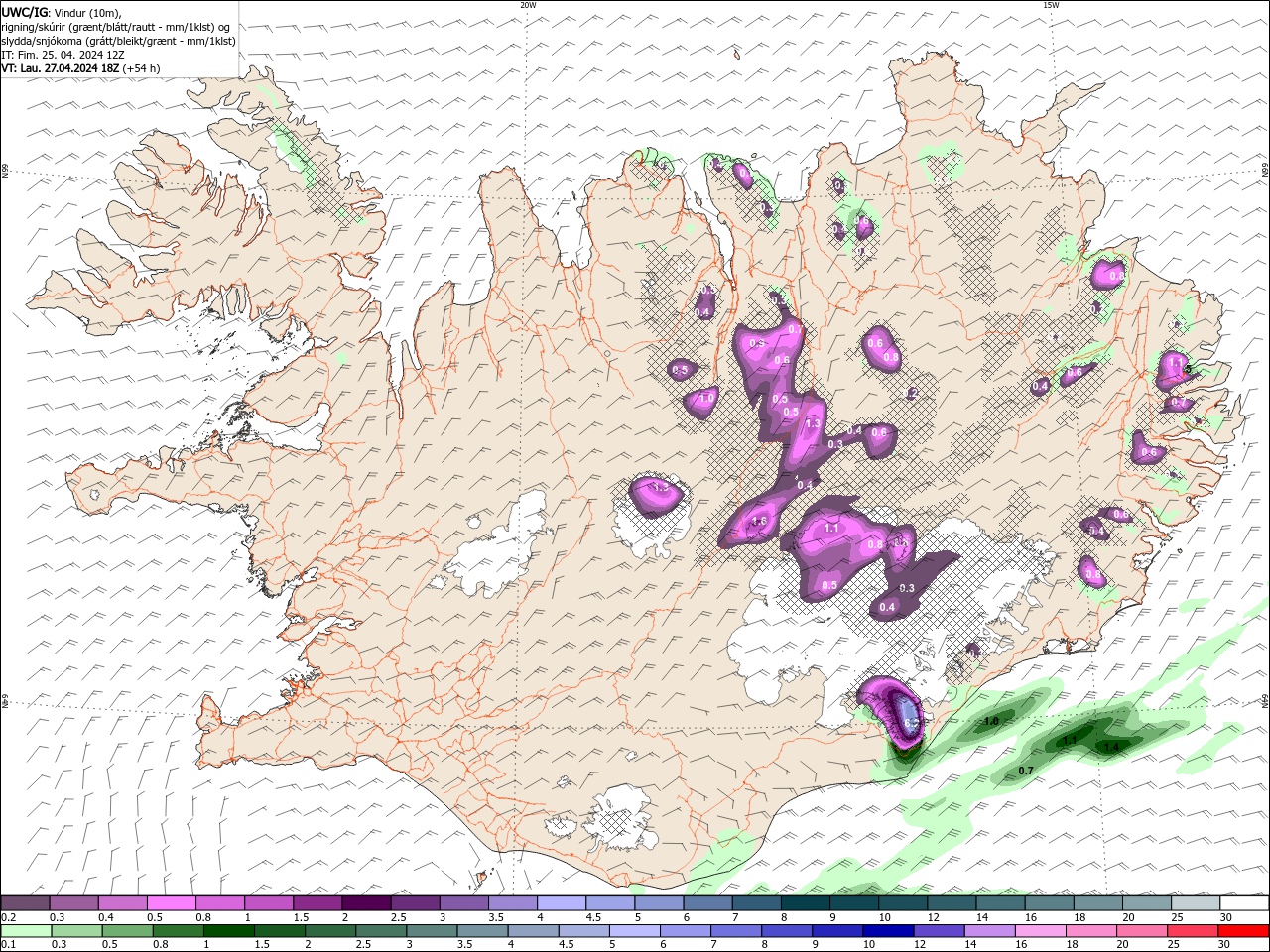This screenshot has height=952, width=1270.
Task: Click the '1.6' value on the map
Action: click(760, 521)
